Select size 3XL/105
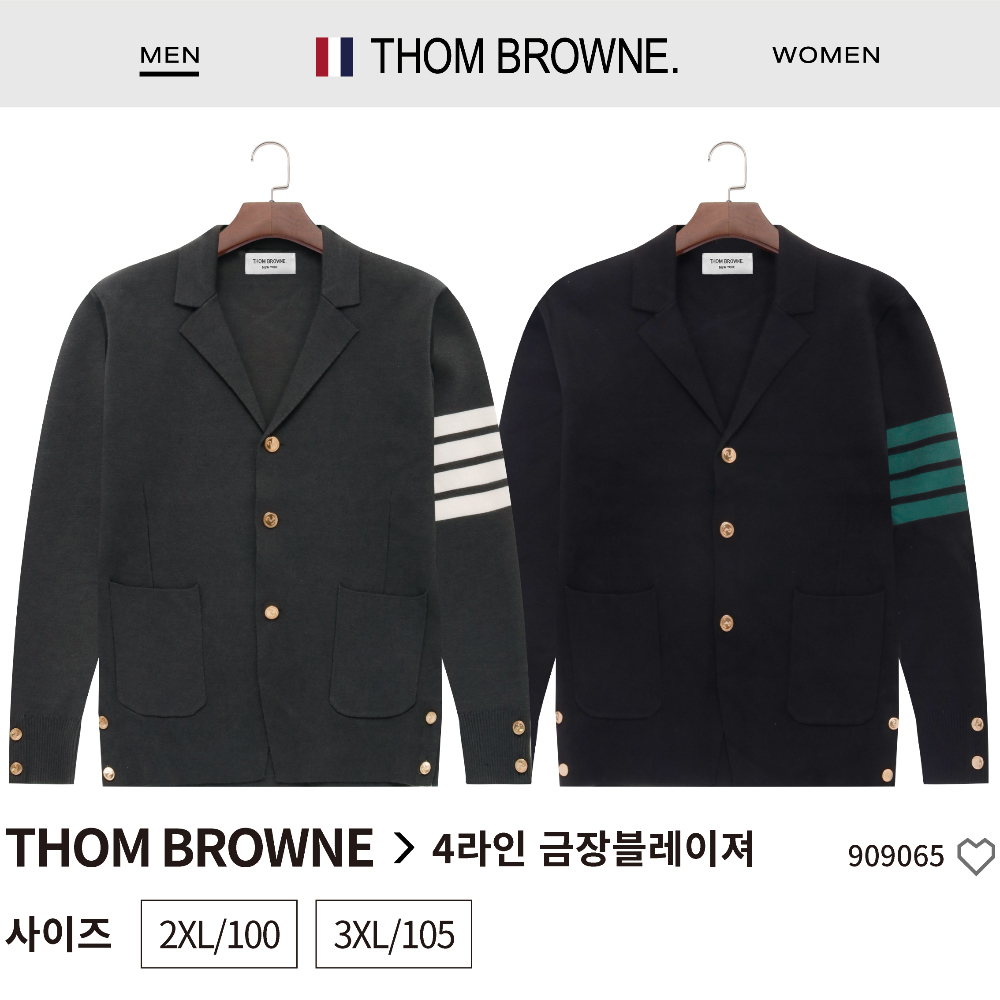Screen dimensions: 1000x1000 [x=393, y=934]
